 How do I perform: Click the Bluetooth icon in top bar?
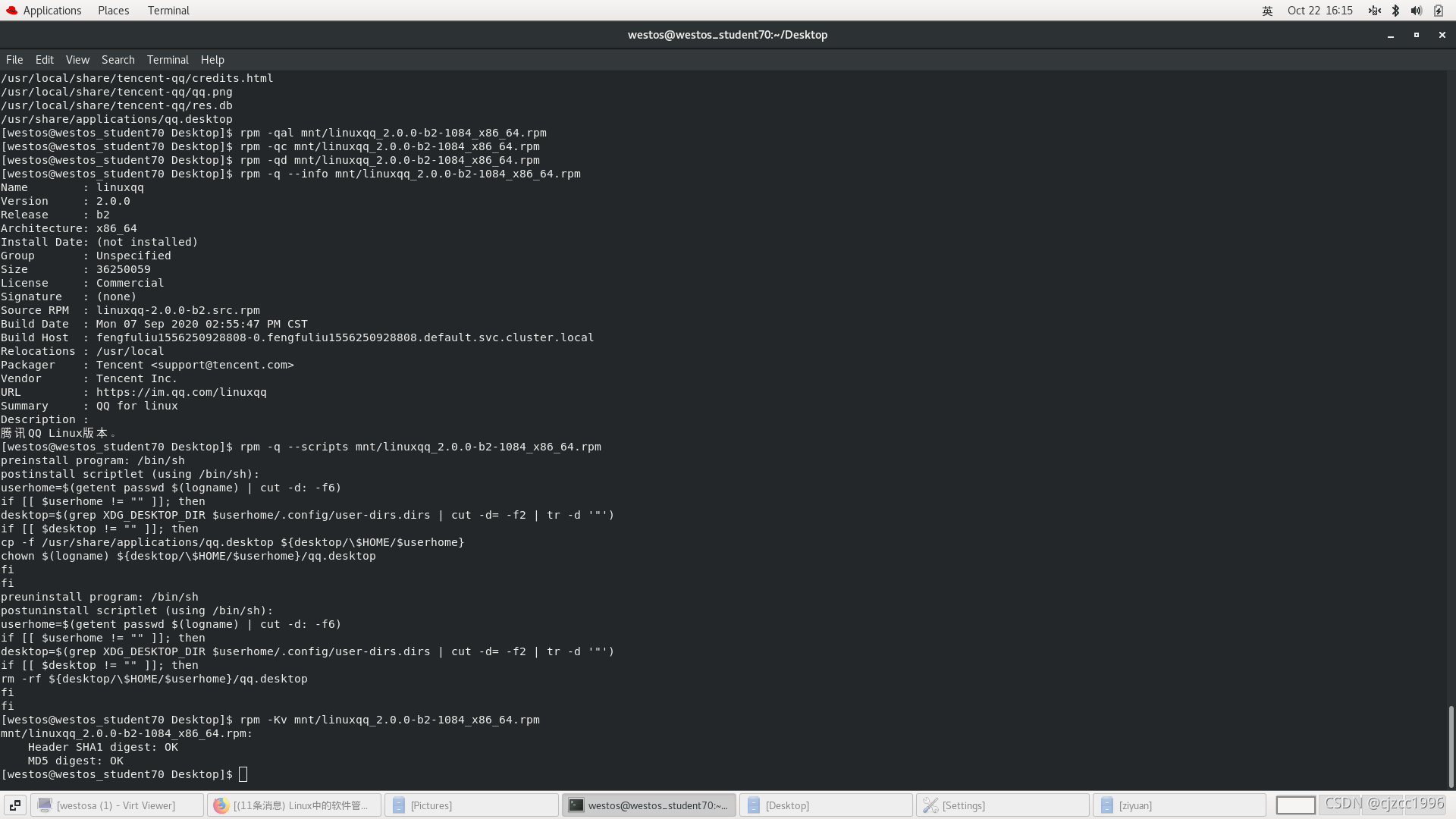(x=1395, y=11)
